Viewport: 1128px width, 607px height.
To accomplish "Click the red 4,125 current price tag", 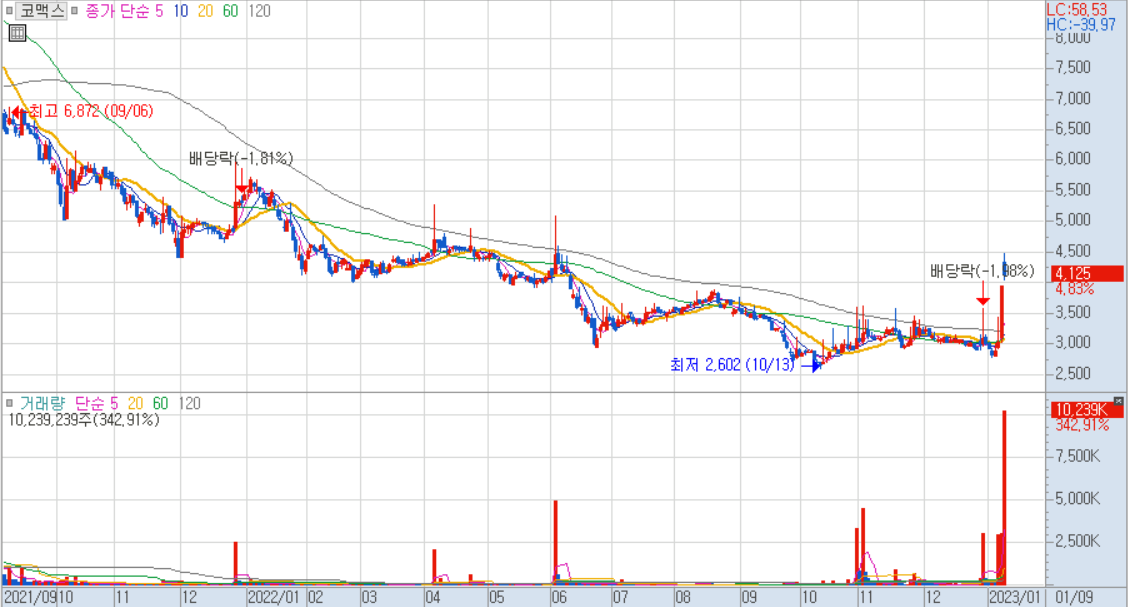I will click(x=1086, y=273).
